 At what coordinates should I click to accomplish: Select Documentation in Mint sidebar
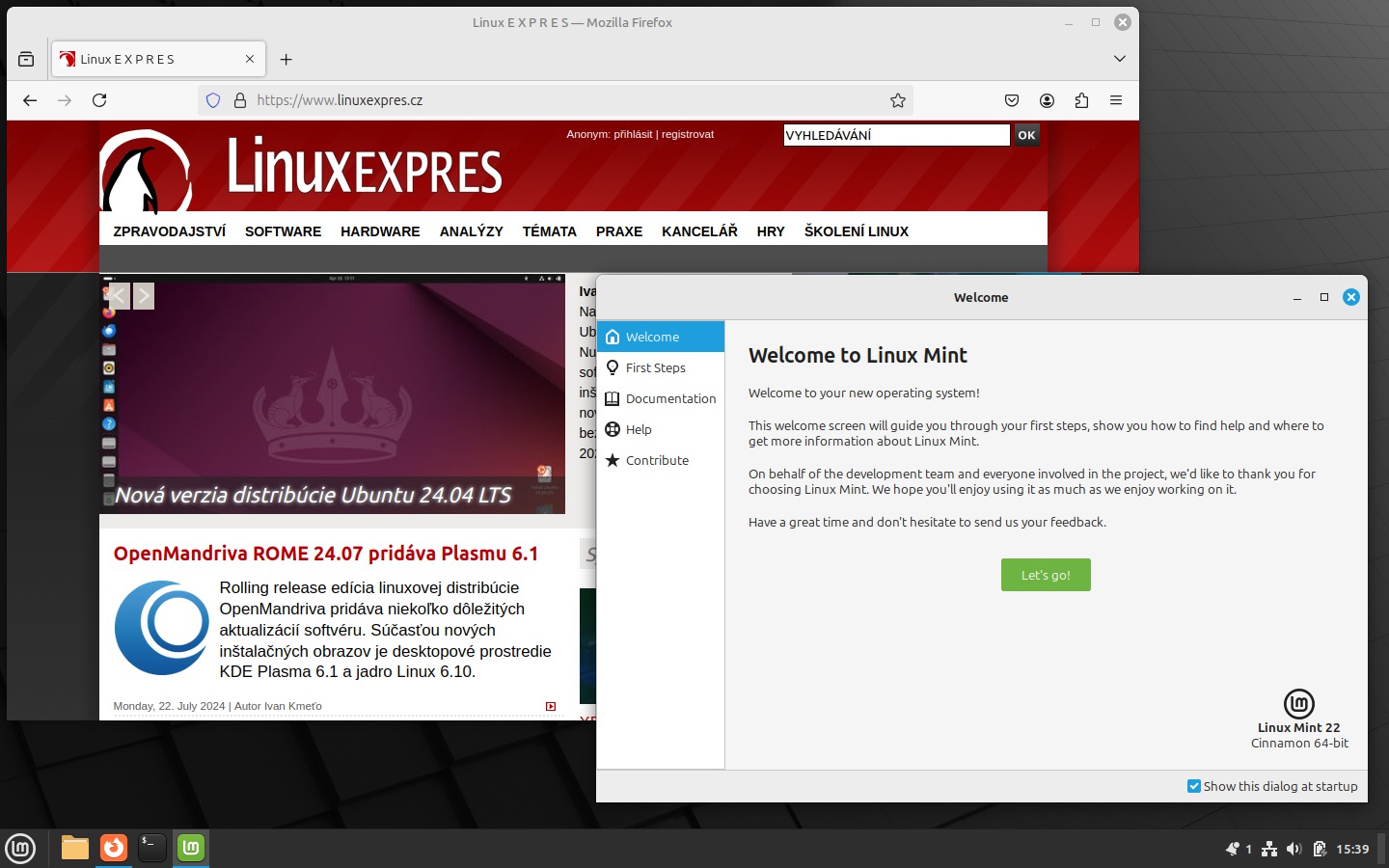click(x=661, y=398)
